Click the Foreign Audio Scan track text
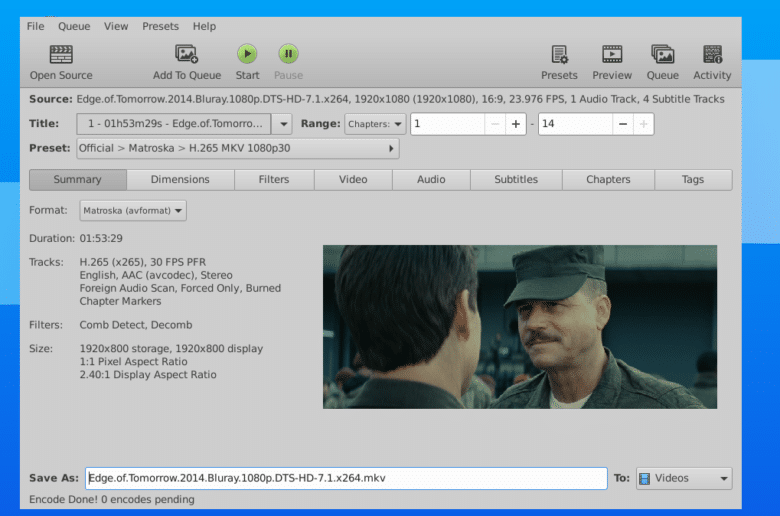780x516 pixels. pyautogui.click(x=180, y=288)
